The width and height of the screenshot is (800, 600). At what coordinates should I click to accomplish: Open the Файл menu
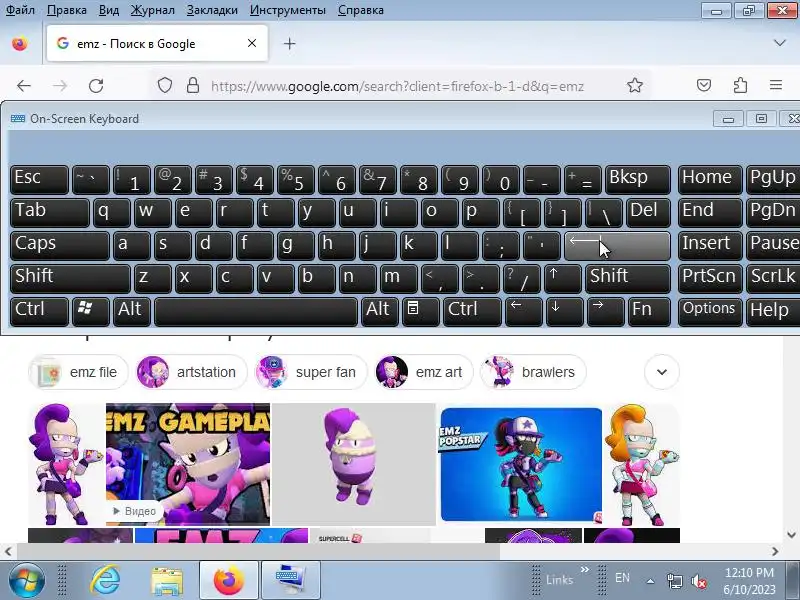coord(20,10)
